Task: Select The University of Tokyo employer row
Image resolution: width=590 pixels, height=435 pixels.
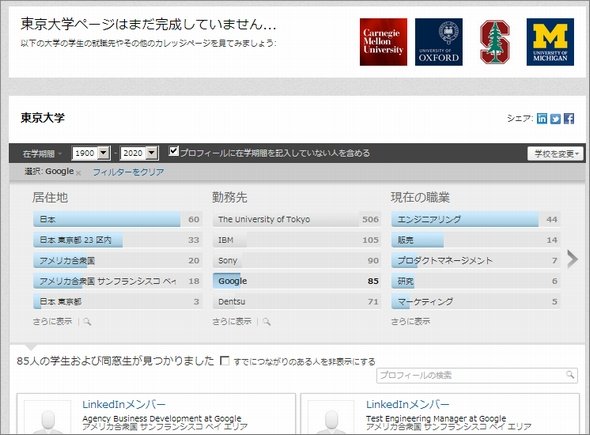Action: click(x=297, y=219)
